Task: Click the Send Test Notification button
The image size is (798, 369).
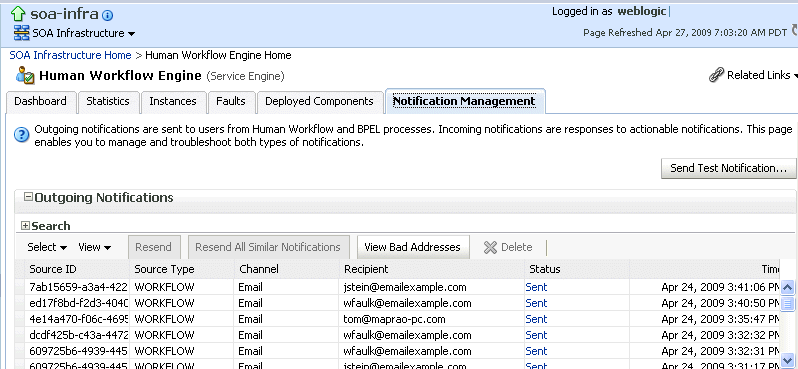Action: point(728,168)
